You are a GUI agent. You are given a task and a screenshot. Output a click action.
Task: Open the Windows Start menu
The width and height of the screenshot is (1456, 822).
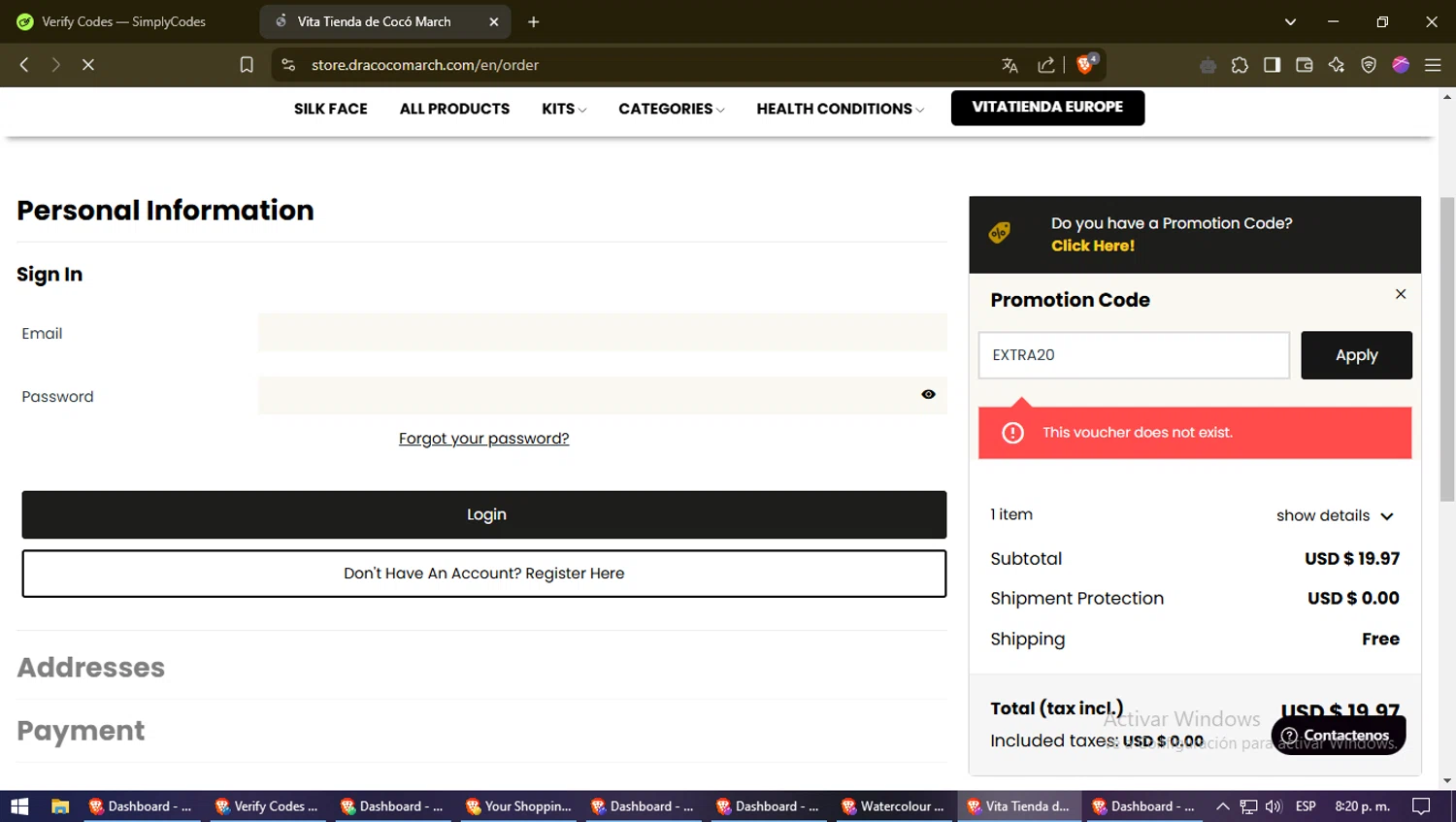19,806
